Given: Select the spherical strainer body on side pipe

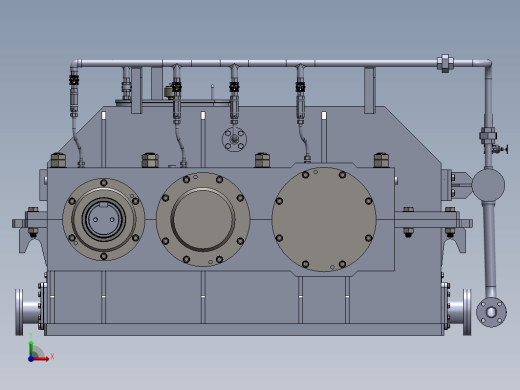Looking at the screenshot, I should pos(488,185).
